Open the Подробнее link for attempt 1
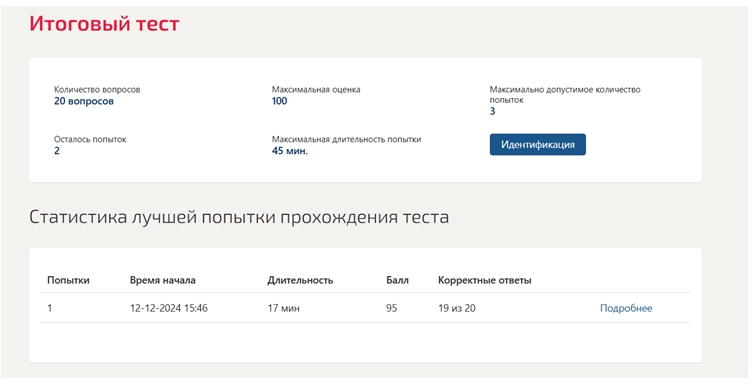The height and width of the screenshot is (388, 755). (625, 308)
